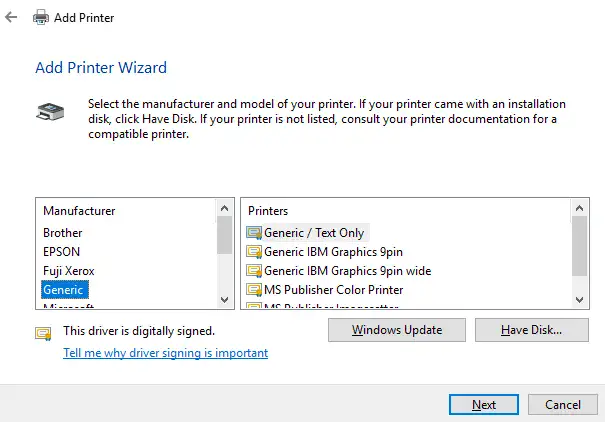This screenshot has height=422, width=605.
Task: Click the Manufacturer column header
Action: (79, 211)
